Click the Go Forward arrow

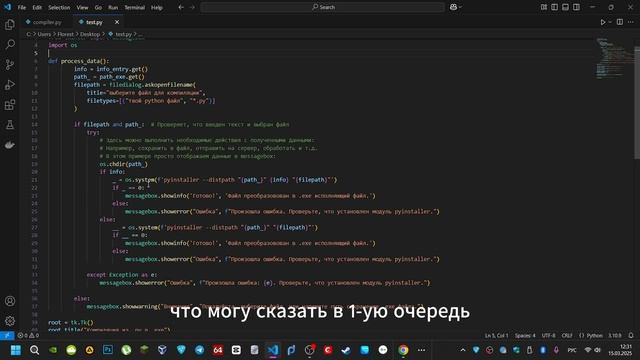click(192, 7)
